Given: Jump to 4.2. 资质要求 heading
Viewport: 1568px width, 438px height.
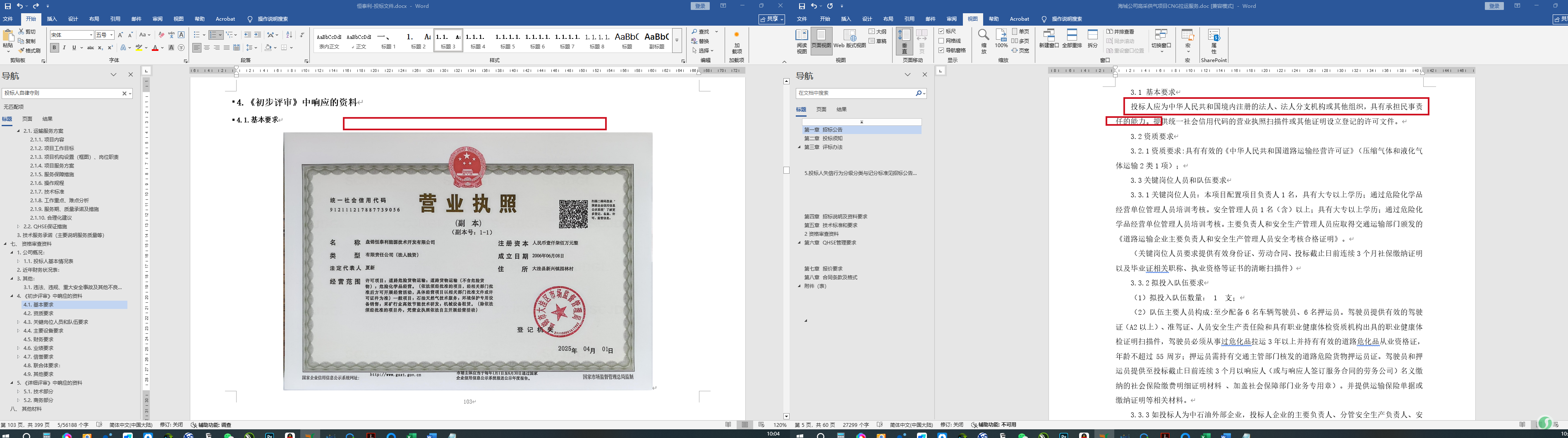Looking at the screenshot, I should click(x=38, y=313).
